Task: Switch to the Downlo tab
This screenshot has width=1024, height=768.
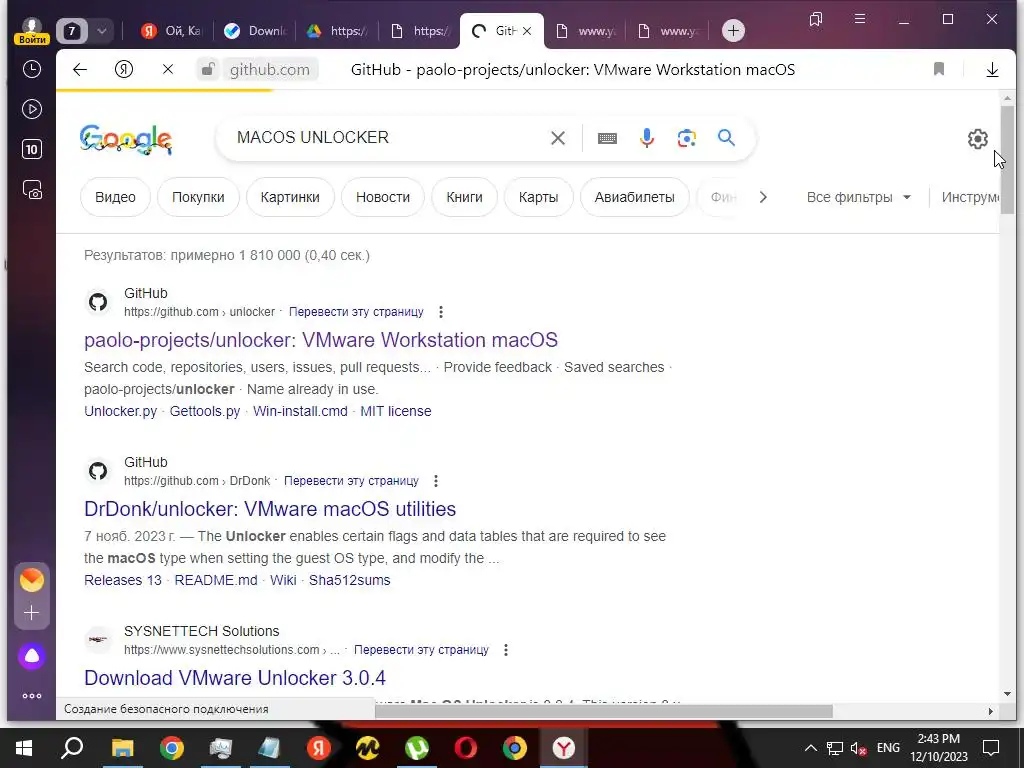Action: click(x=255, y=31)
